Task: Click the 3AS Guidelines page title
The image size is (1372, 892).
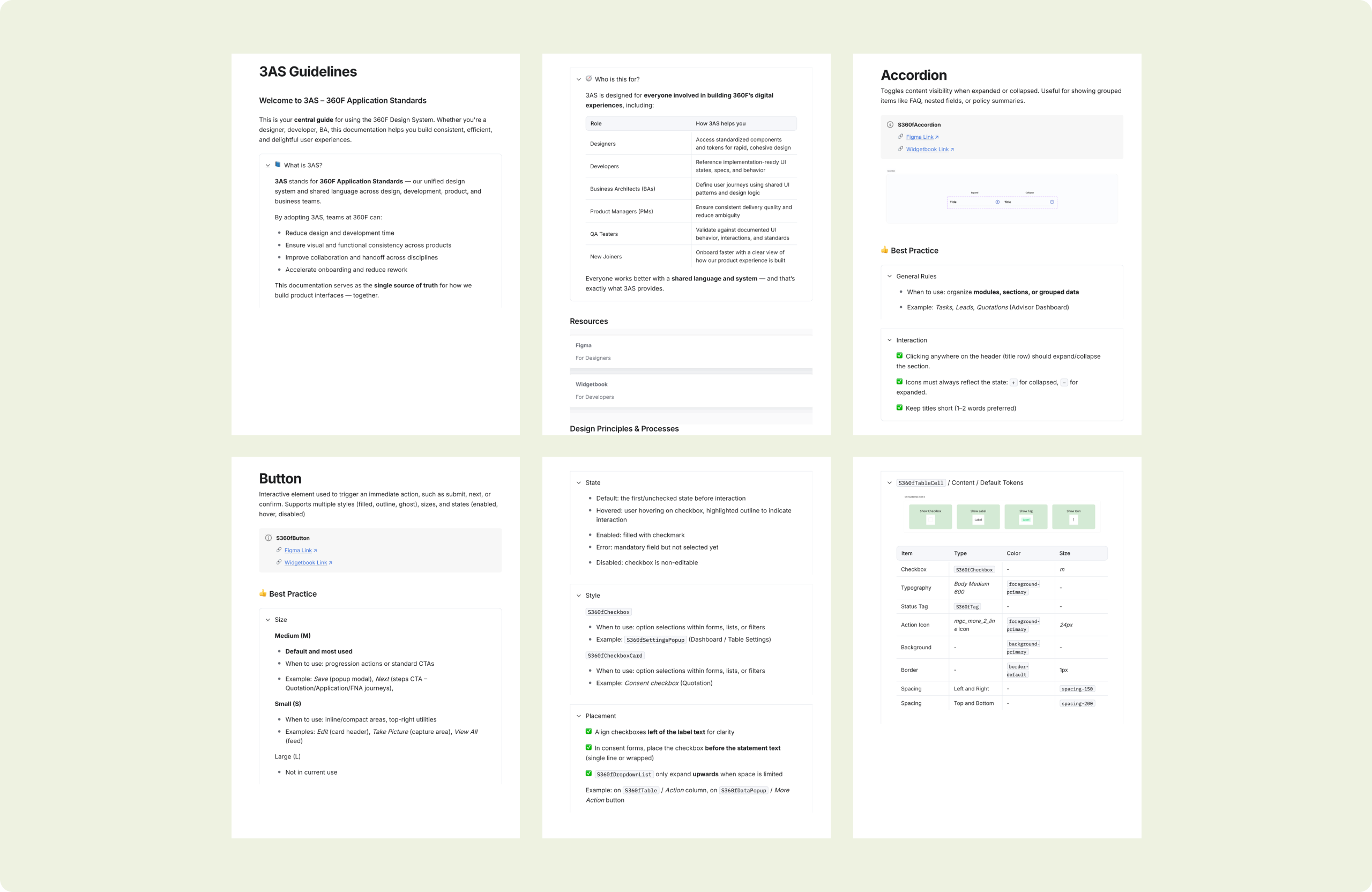Action: click(308, 71)
